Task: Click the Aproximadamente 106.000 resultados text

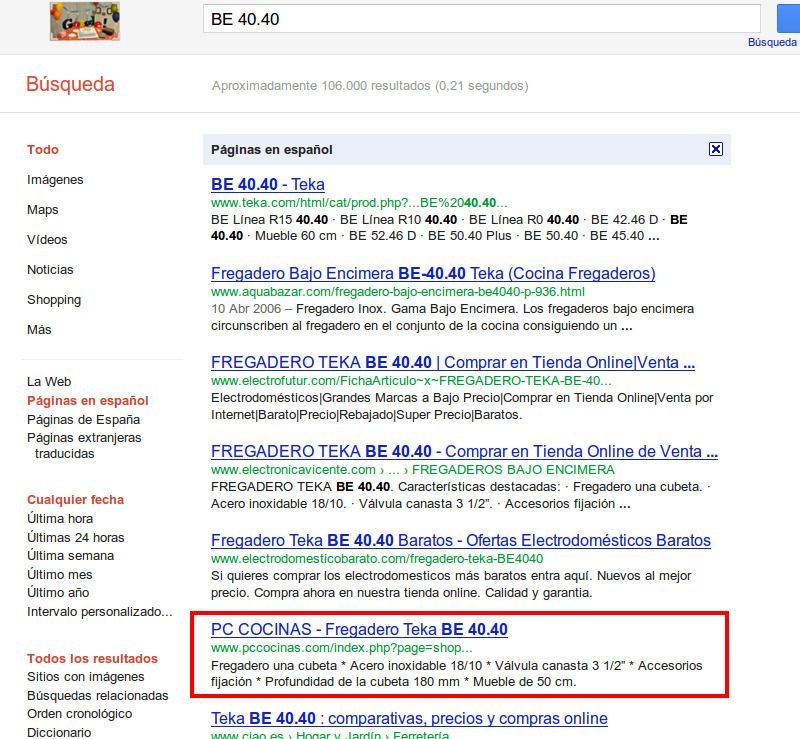Action: (370, 86)
